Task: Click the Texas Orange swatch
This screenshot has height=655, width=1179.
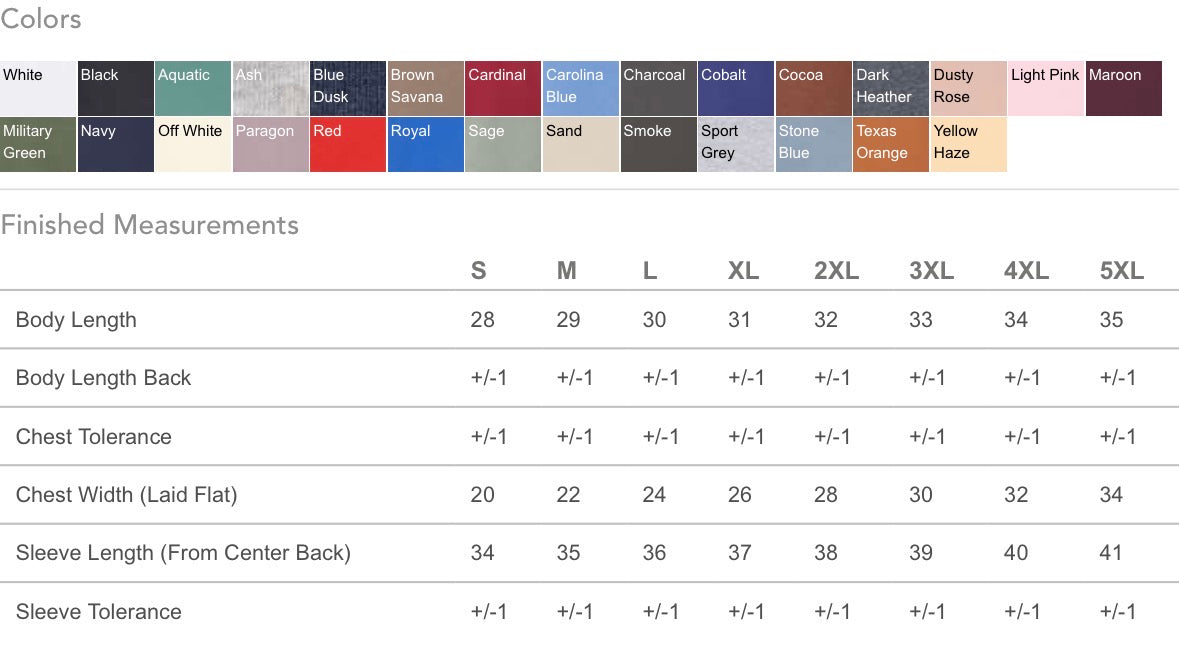Action: [891, 144]
